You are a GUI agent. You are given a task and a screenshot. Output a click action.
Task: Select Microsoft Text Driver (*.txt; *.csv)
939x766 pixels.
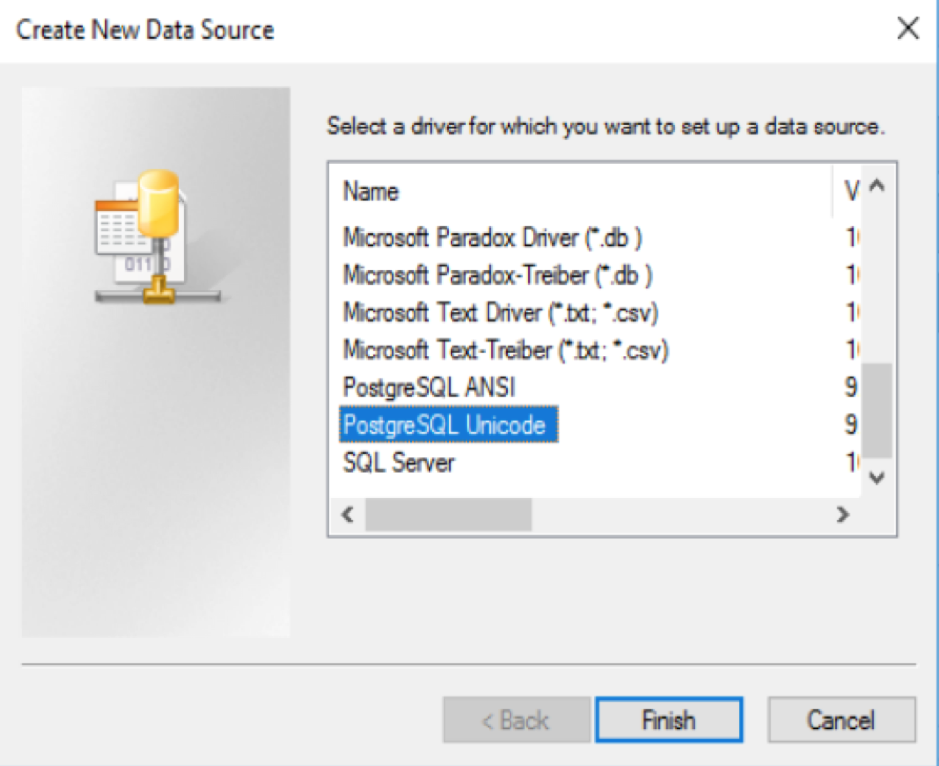tap(501, 313)
